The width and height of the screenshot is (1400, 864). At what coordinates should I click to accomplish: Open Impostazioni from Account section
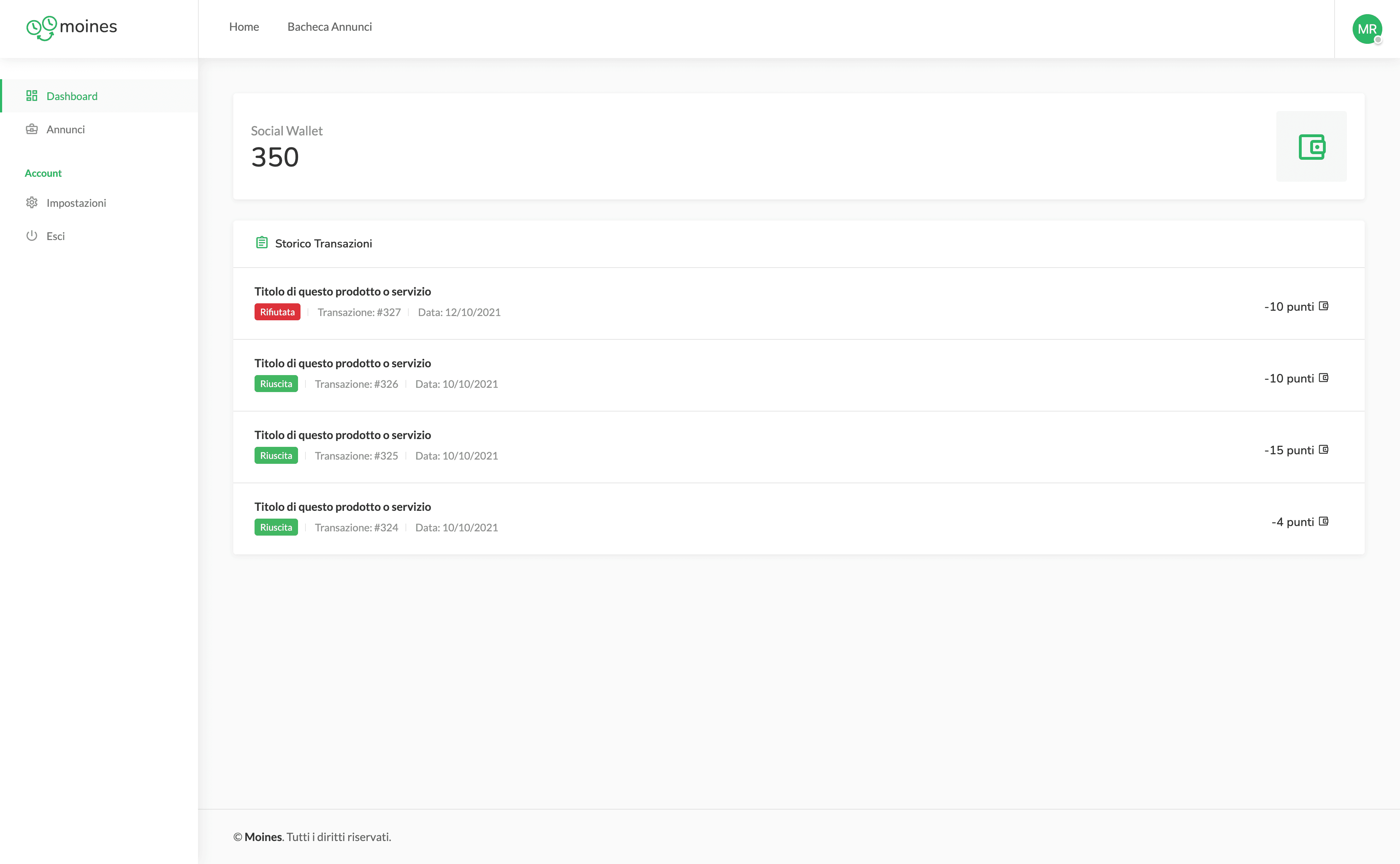[x=76, y=203]
